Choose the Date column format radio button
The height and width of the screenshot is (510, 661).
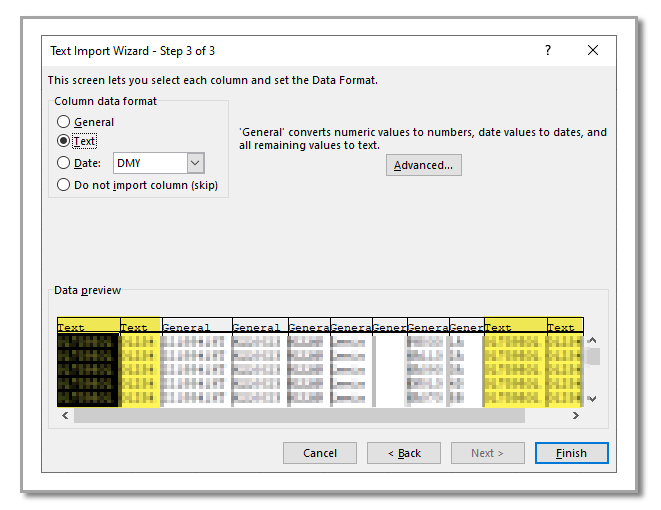click(79, 163)
